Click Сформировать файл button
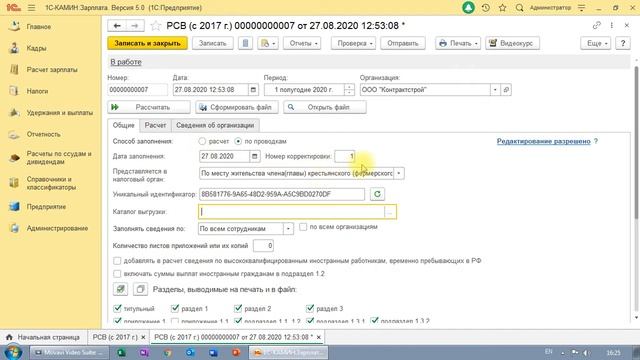This screenshot has width=640, height=360. [x=237, y=107]
